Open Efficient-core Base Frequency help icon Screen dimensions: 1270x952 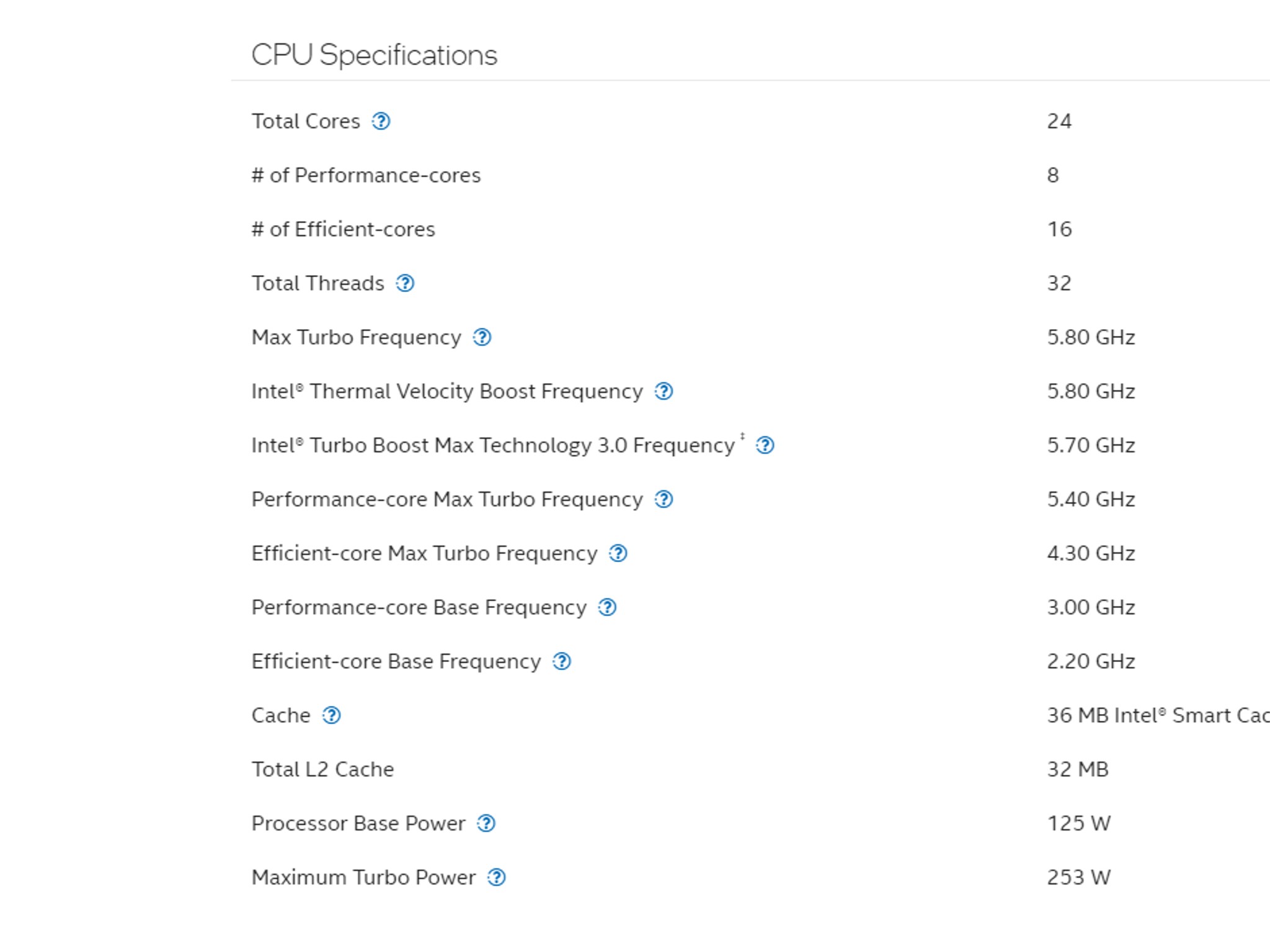coord(561,661)
